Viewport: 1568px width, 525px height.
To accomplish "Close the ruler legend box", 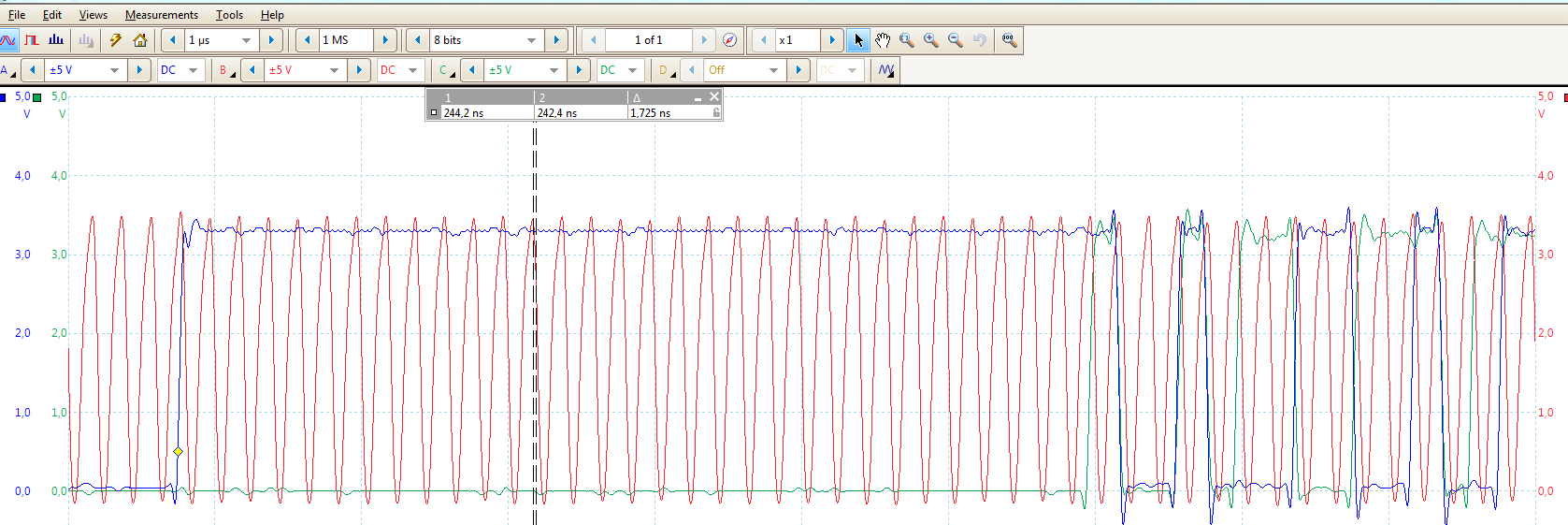I will [x=714, y=96].
